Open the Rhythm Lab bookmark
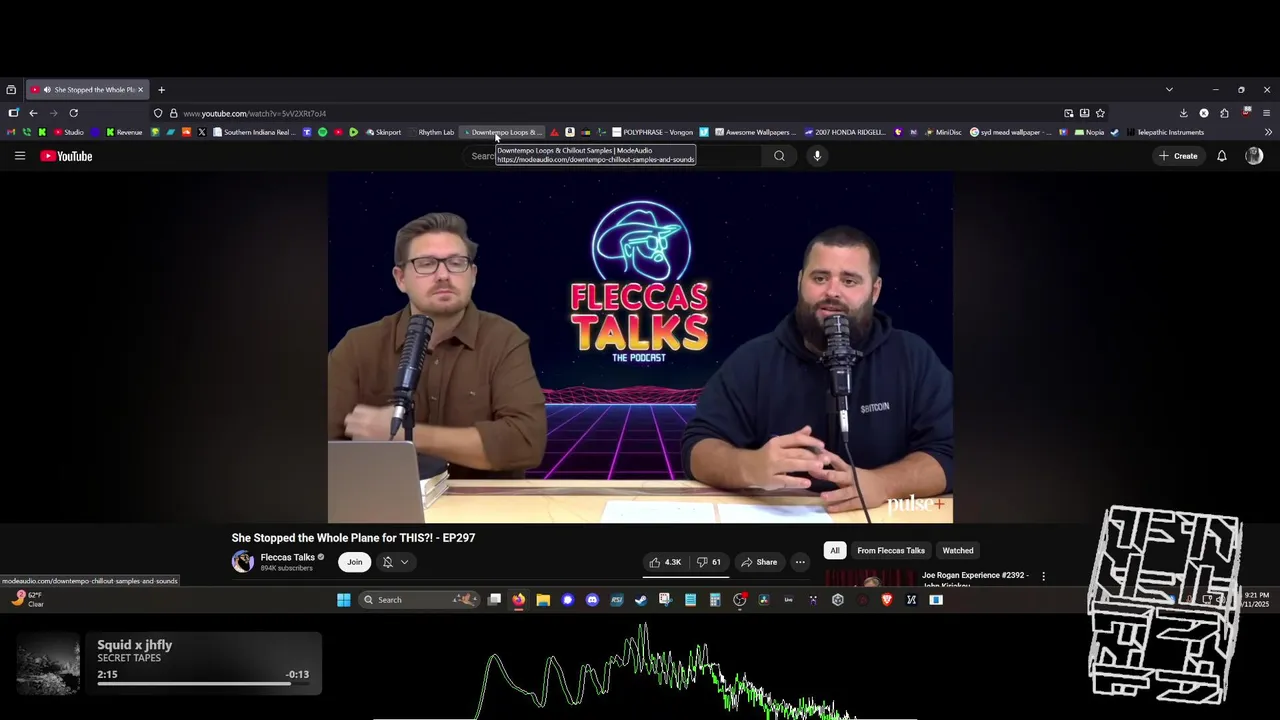The width and height of the screenshot is (1280, 720). tap(431, 132)
